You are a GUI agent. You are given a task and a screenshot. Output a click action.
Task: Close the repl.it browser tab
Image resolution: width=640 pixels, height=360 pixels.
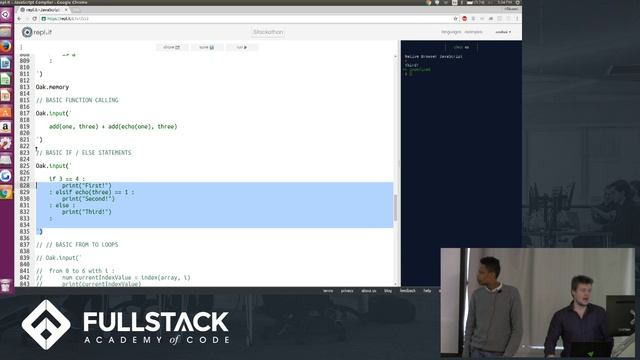[x=66, y=10]
